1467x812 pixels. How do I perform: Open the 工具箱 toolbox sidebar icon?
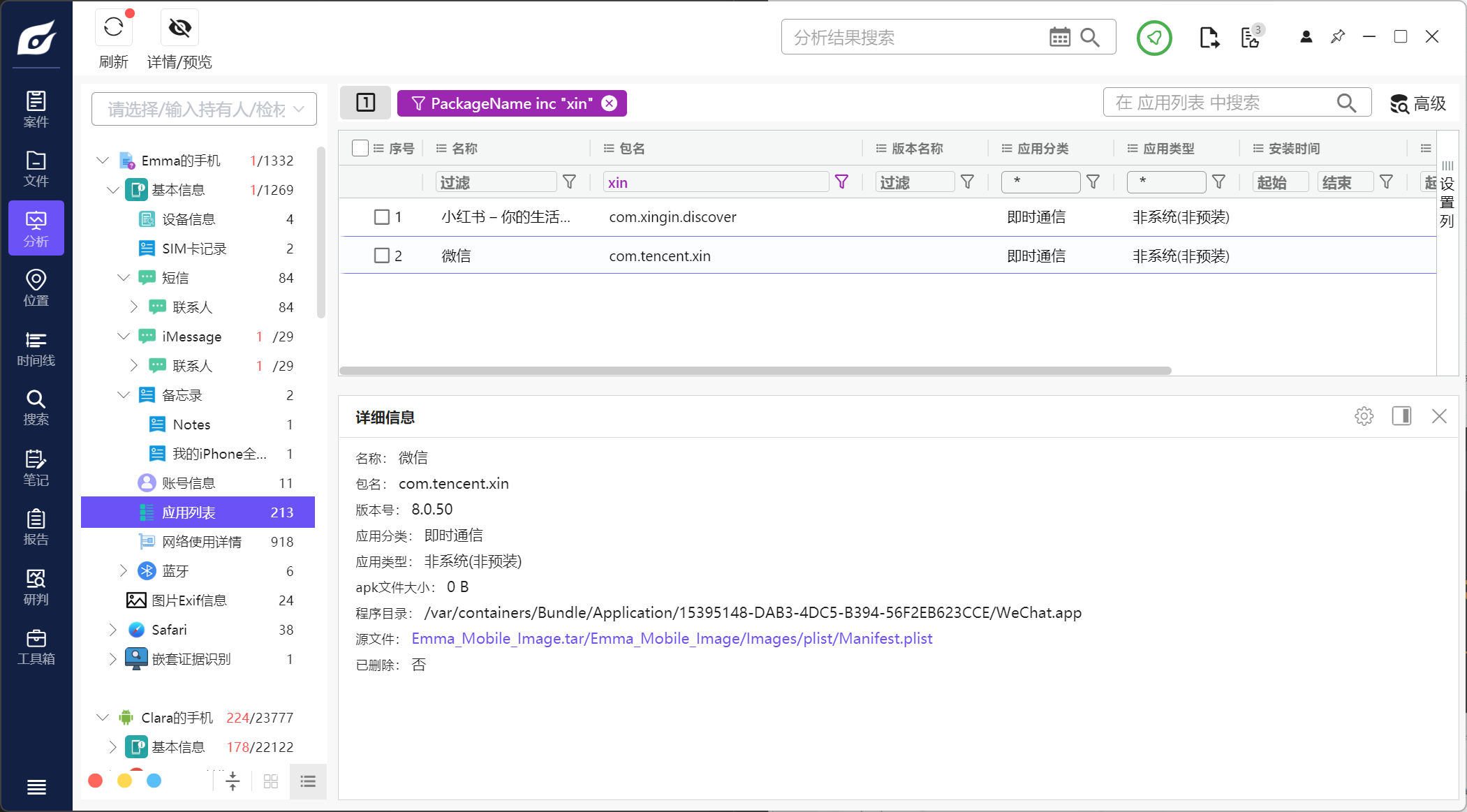tap(36, 647)
